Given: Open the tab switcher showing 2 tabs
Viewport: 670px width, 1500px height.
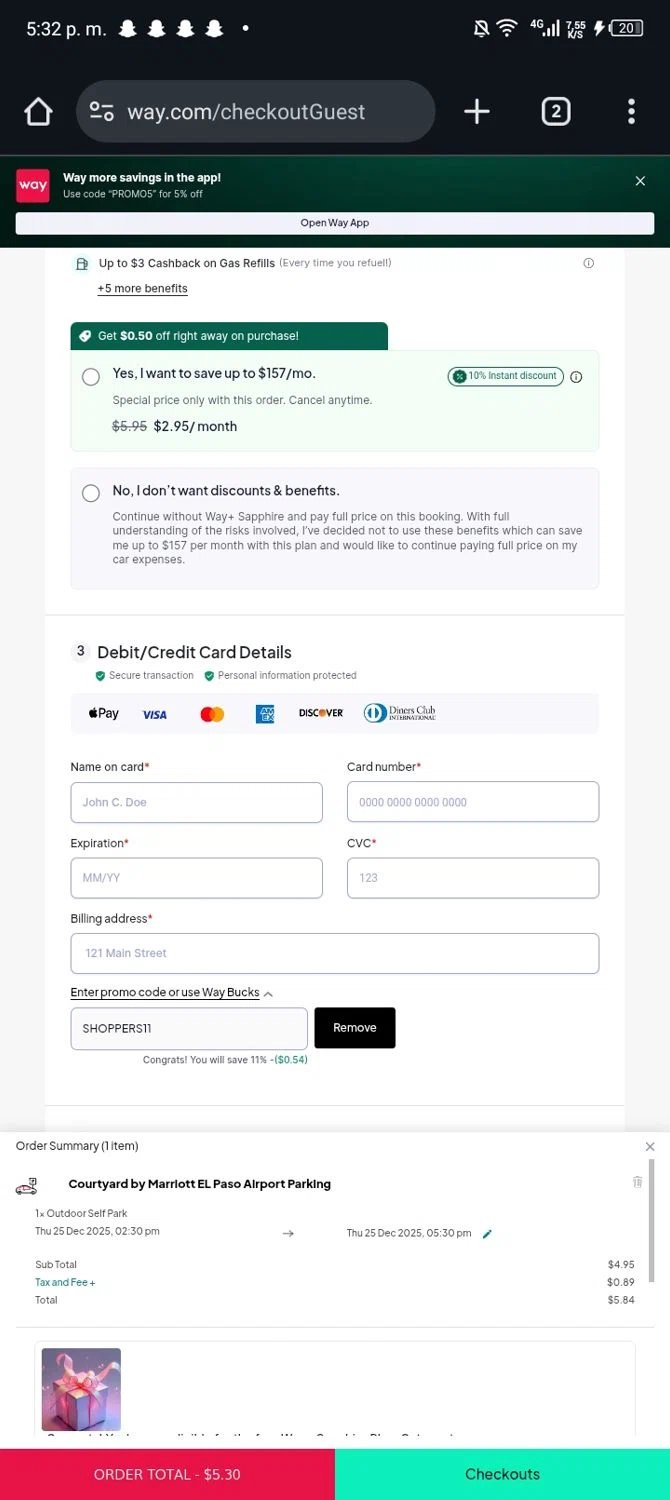Looking at the screenshot, I should point(556,112).
